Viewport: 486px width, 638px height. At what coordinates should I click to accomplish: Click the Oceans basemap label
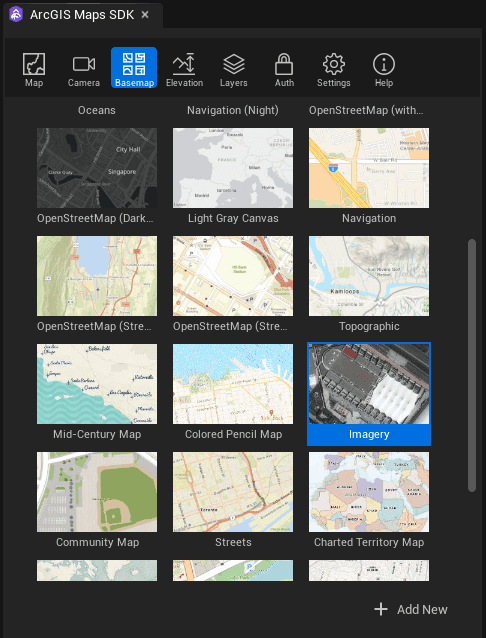click(x=97, y=110)
